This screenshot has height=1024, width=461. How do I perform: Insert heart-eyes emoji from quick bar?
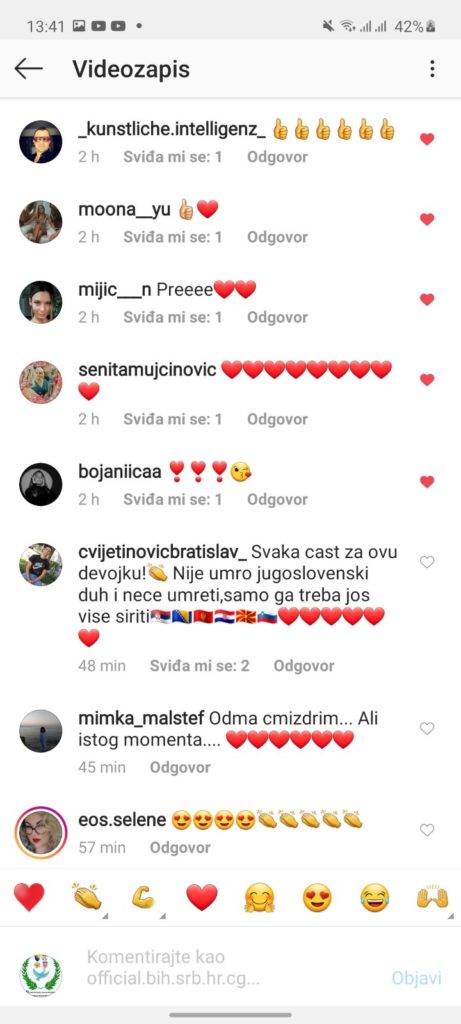point(317,897)
